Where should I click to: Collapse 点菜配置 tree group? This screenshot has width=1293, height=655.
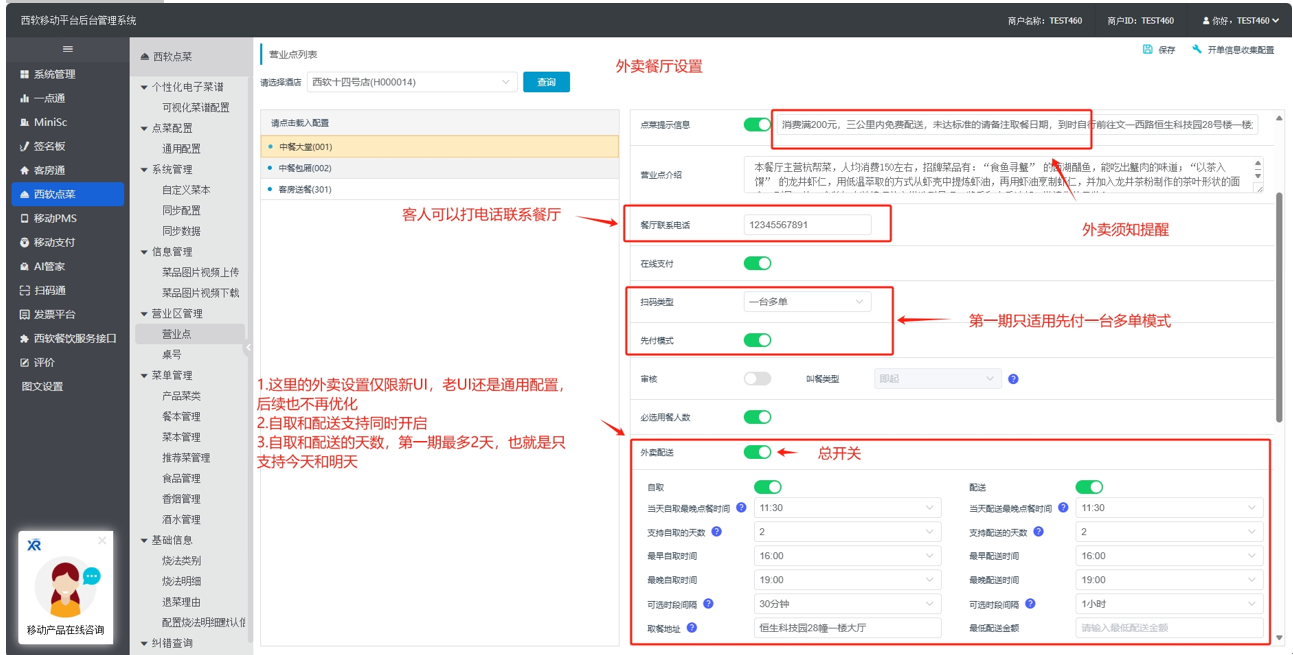pos(144,128)
